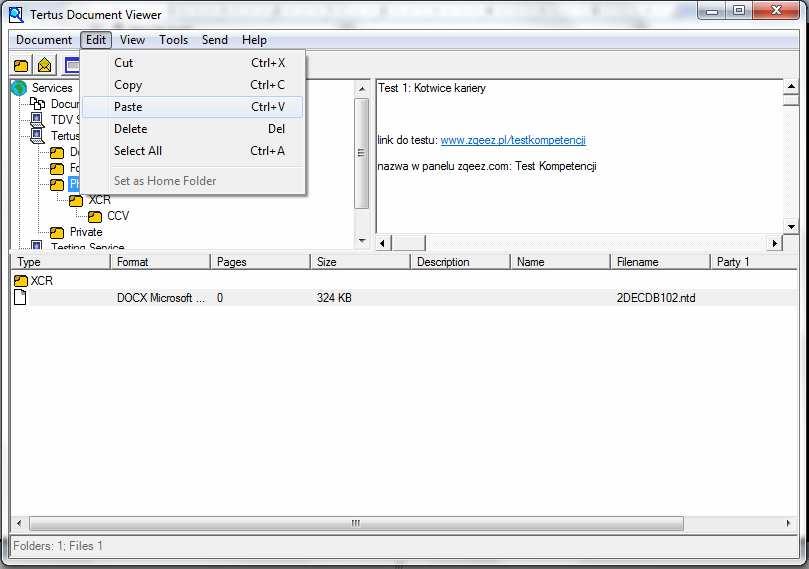
Task: Click file list scroll right arrow
Action: (x=788, y=524)
